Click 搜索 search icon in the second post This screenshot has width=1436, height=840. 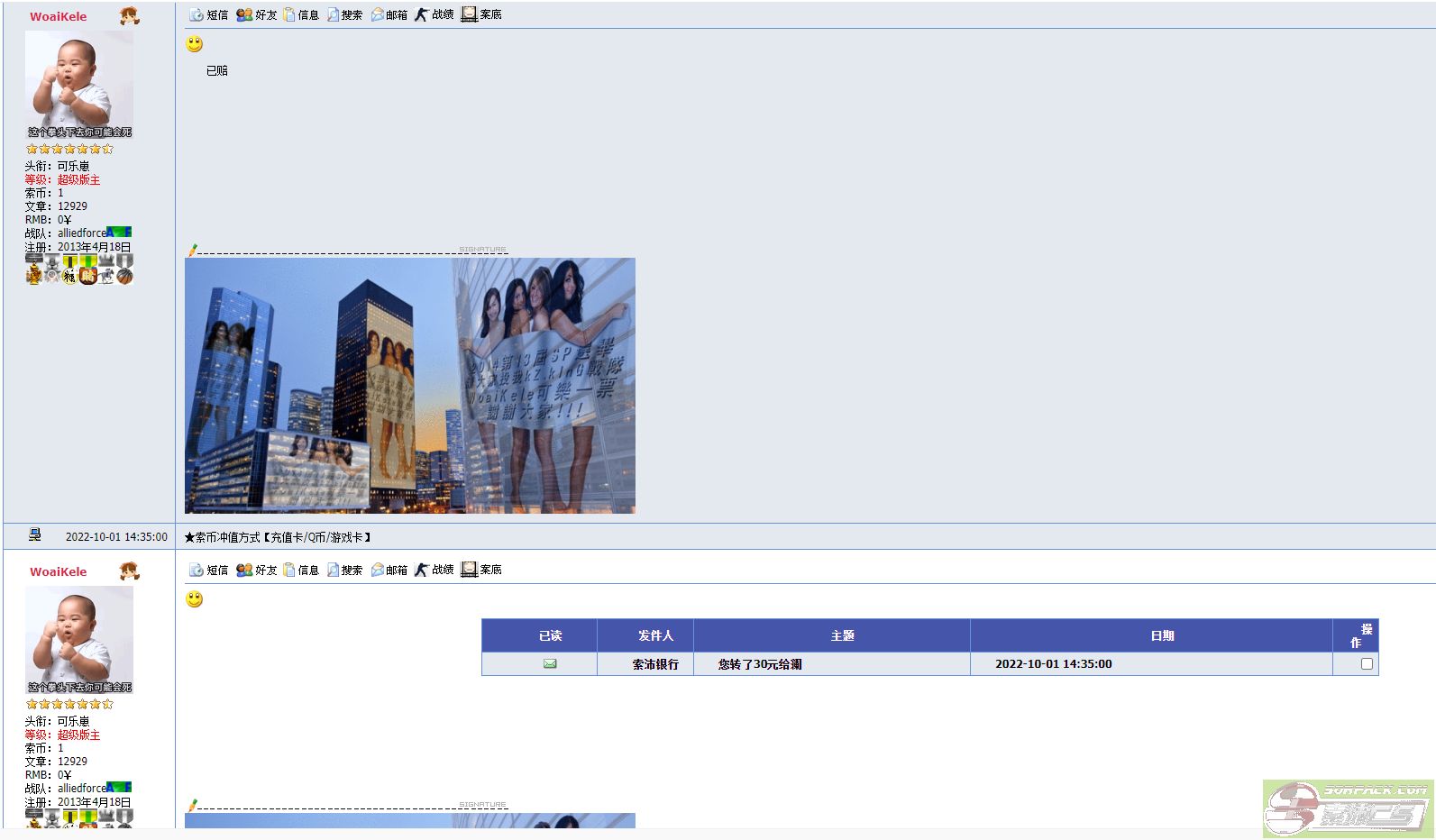[x=344, y=571]
